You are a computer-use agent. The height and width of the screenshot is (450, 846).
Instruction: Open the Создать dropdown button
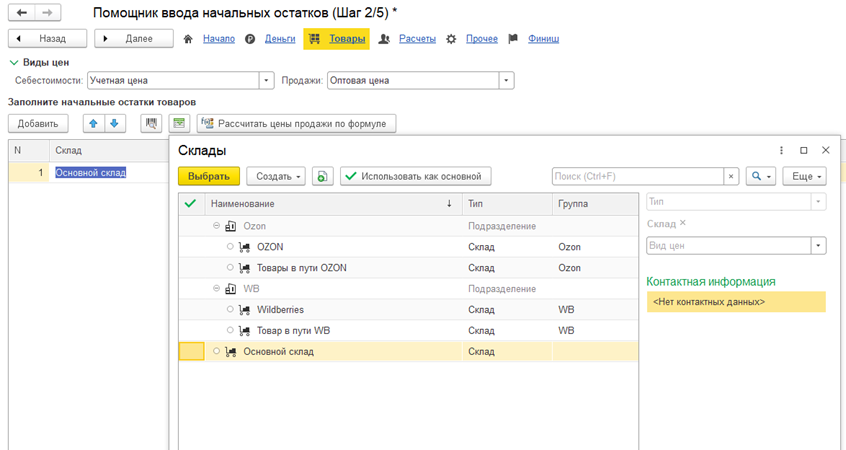(x=275, y=176)
